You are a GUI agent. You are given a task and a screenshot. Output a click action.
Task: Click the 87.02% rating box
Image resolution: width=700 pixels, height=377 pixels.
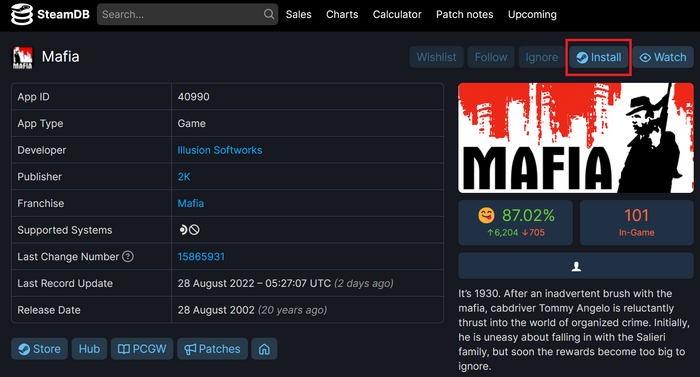click(516, 222)
